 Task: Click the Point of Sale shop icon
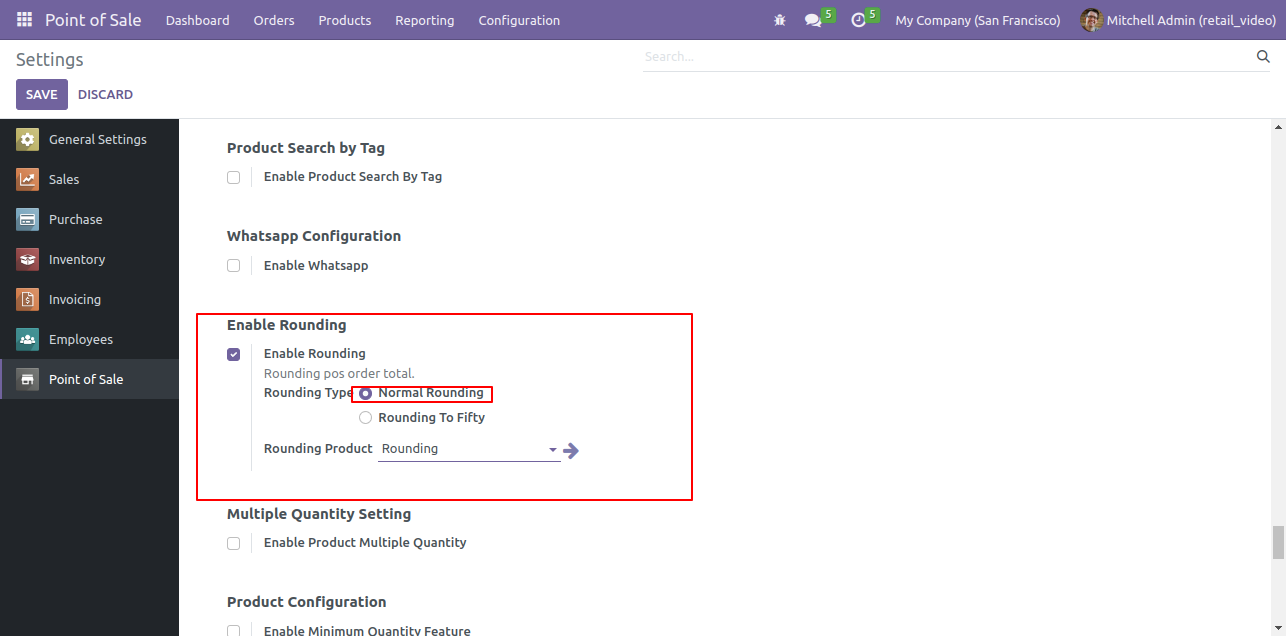28,380
